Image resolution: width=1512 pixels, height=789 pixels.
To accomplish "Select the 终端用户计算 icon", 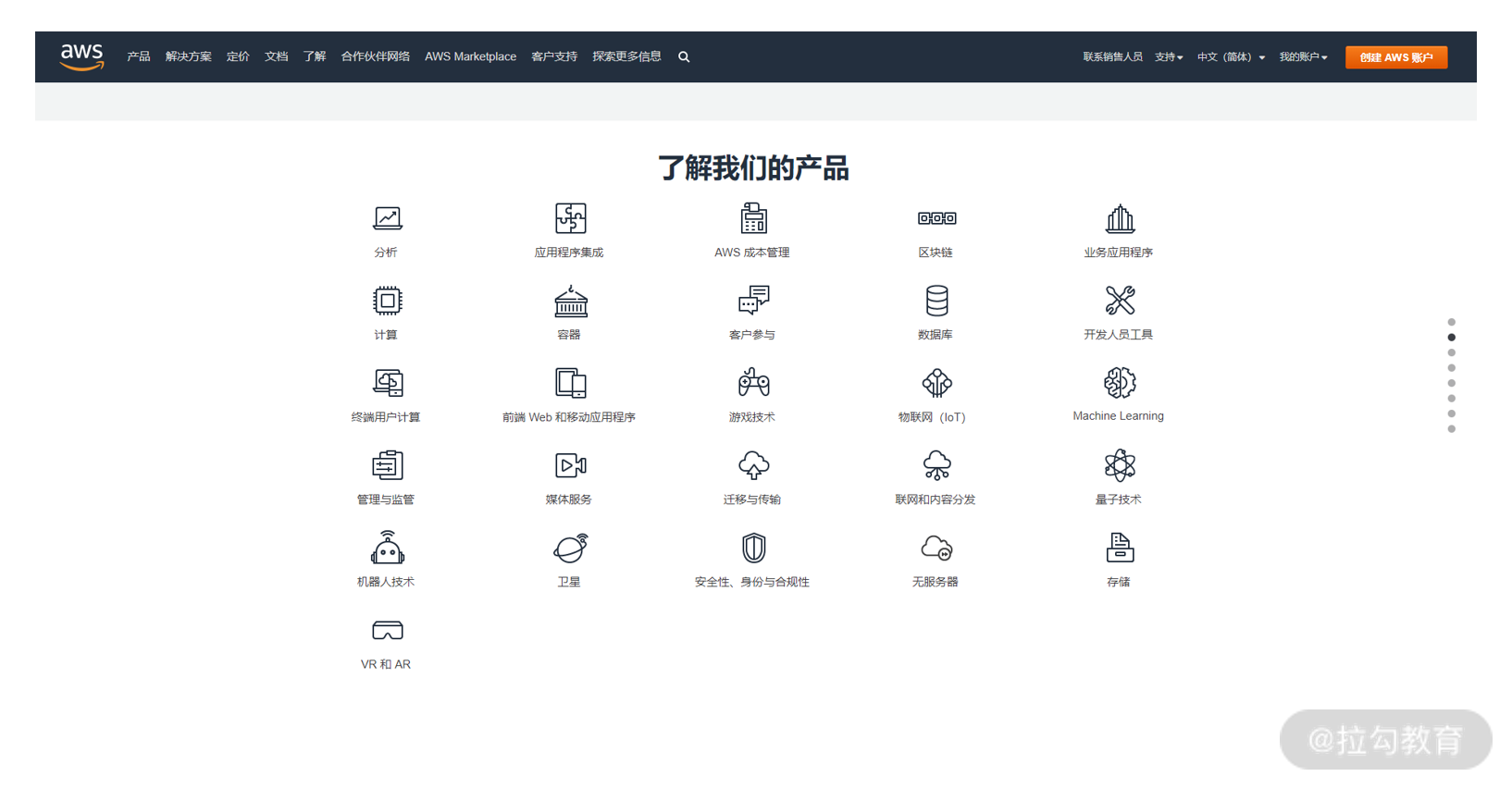I will (387, 383).
